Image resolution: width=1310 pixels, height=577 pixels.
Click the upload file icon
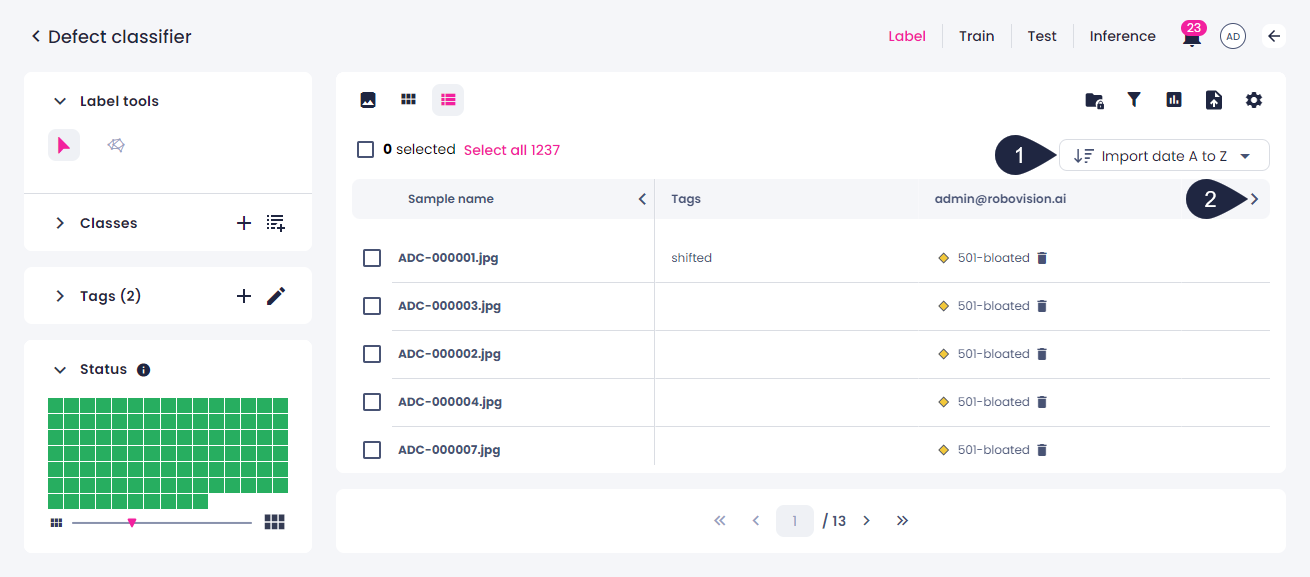(1214, 100)
